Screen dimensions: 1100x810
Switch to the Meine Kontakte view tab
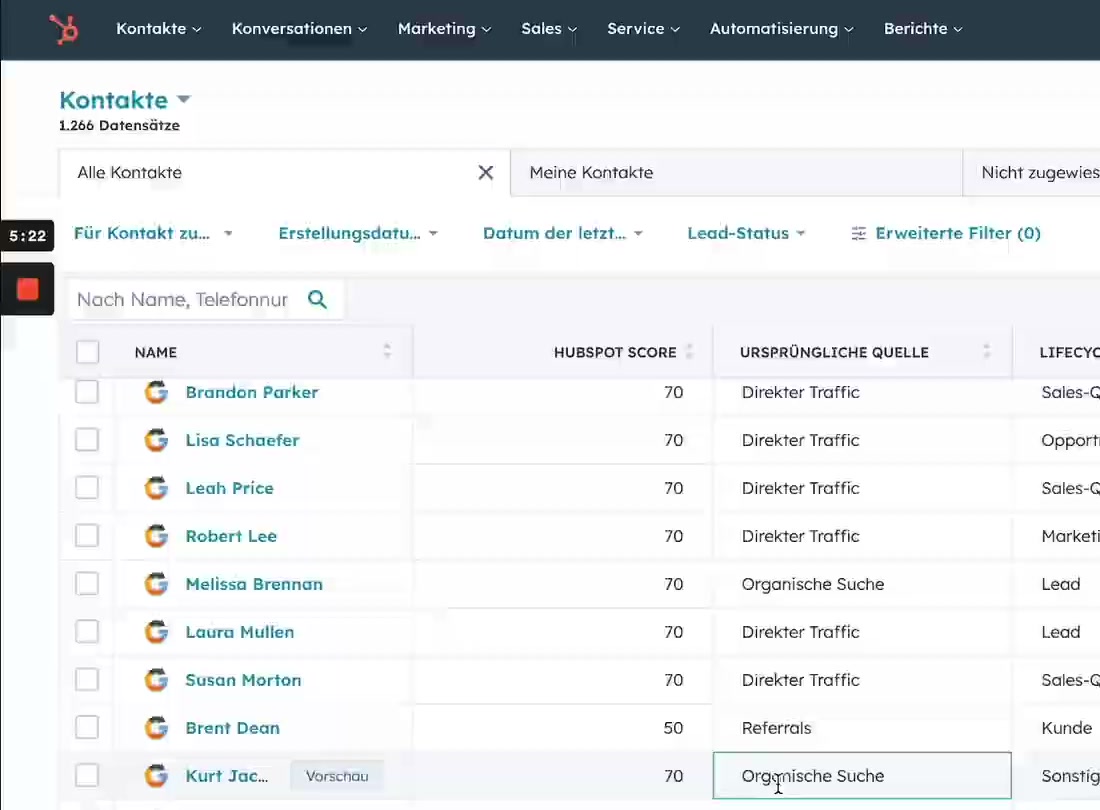coord(591,172)
